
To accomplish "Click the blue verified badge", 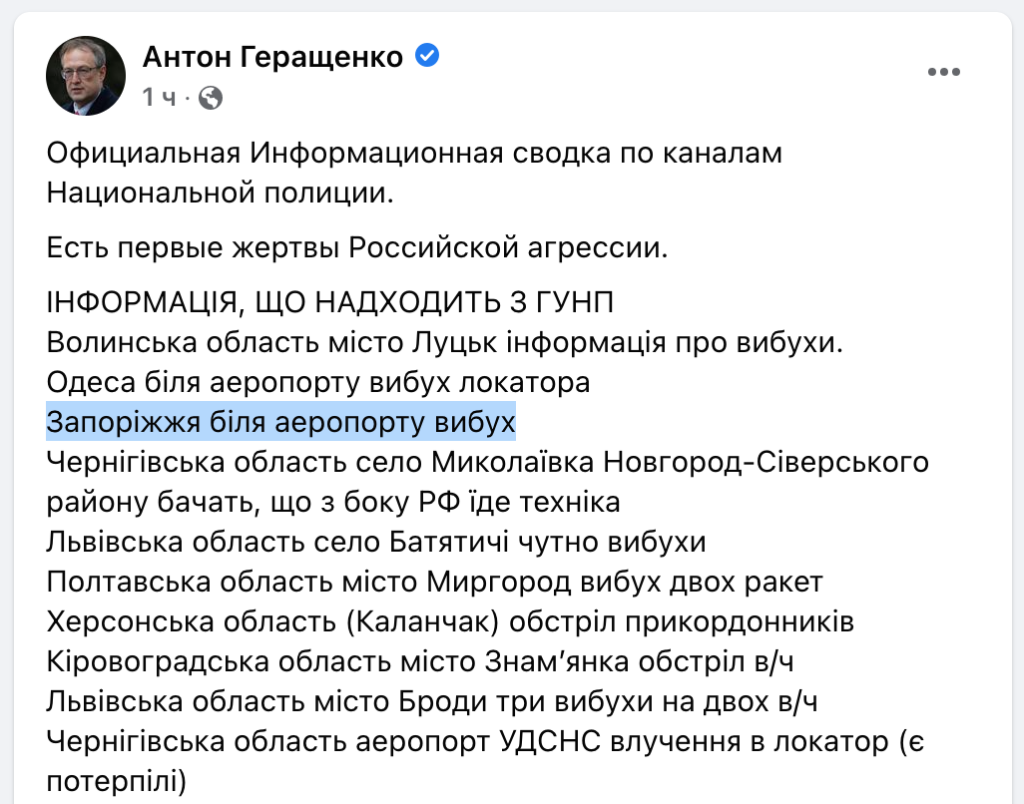I will (x=427, y=56).
